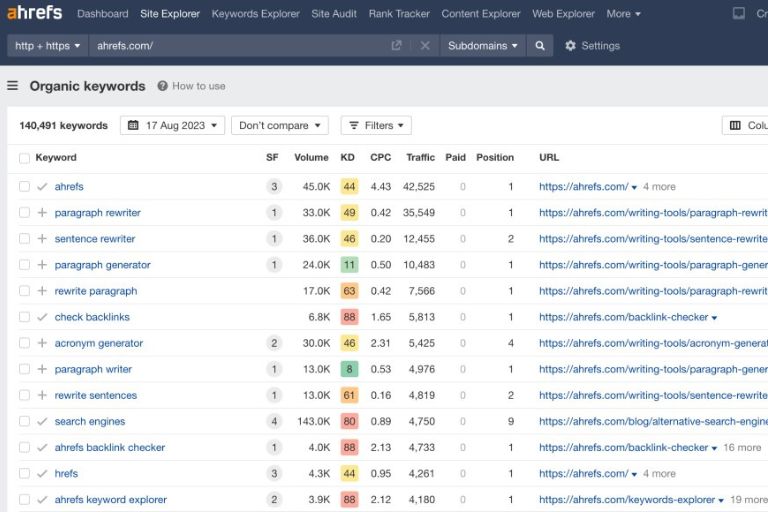Check the box for paragraph rewriter row
This screenshot has width=768, height=512.
[x=24, y=213]
